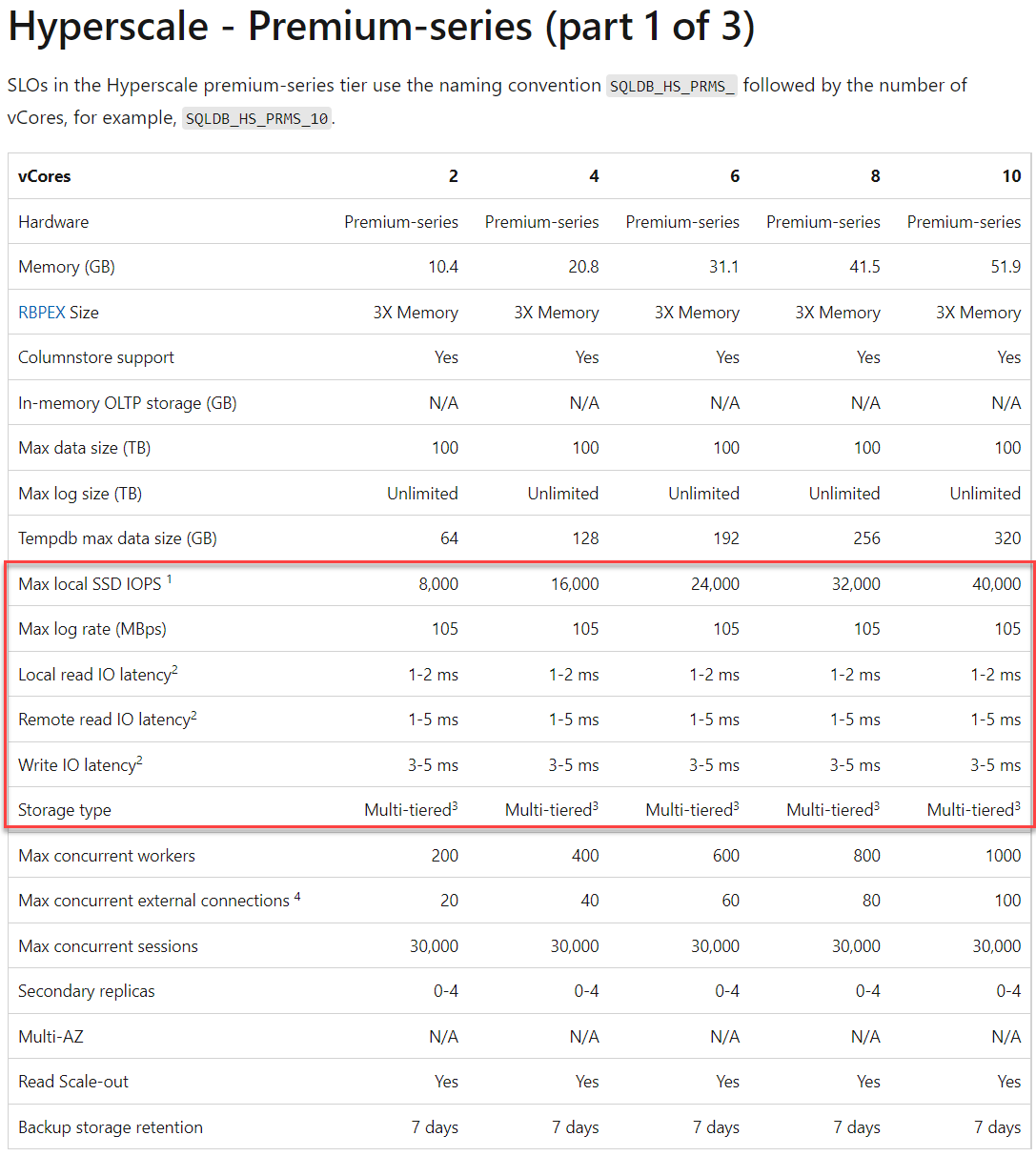The image size is (1036, 1156).
Task: Select the Max concurrent workers label
Action: pyautogui.click(x=107, y=856)
